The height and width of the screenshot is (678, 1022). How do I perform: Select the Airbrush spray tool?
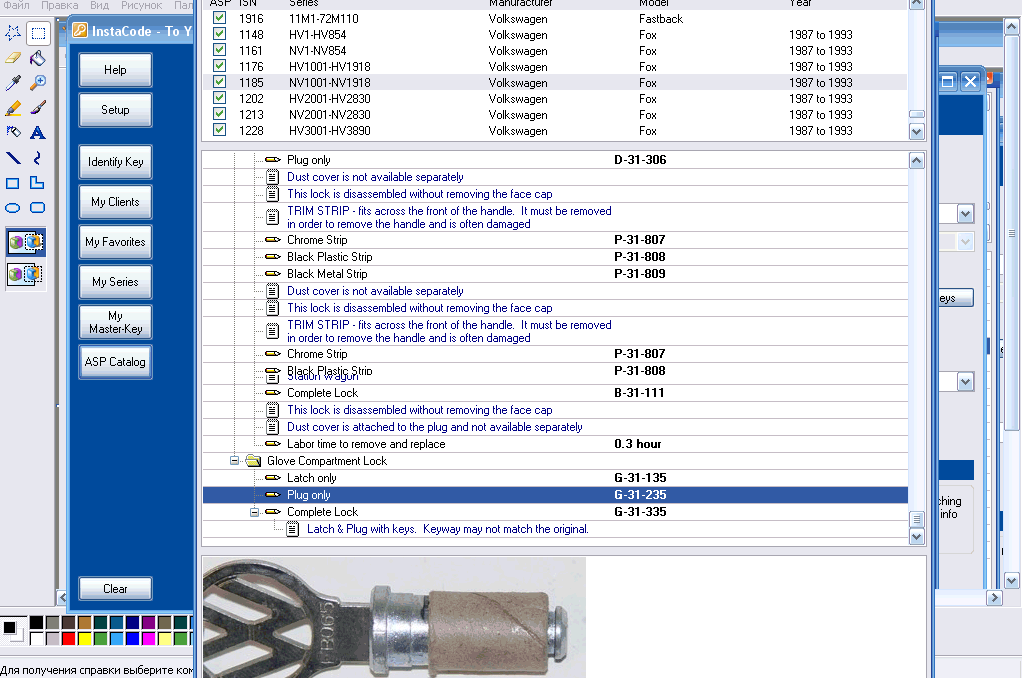(x=13, y=133)
